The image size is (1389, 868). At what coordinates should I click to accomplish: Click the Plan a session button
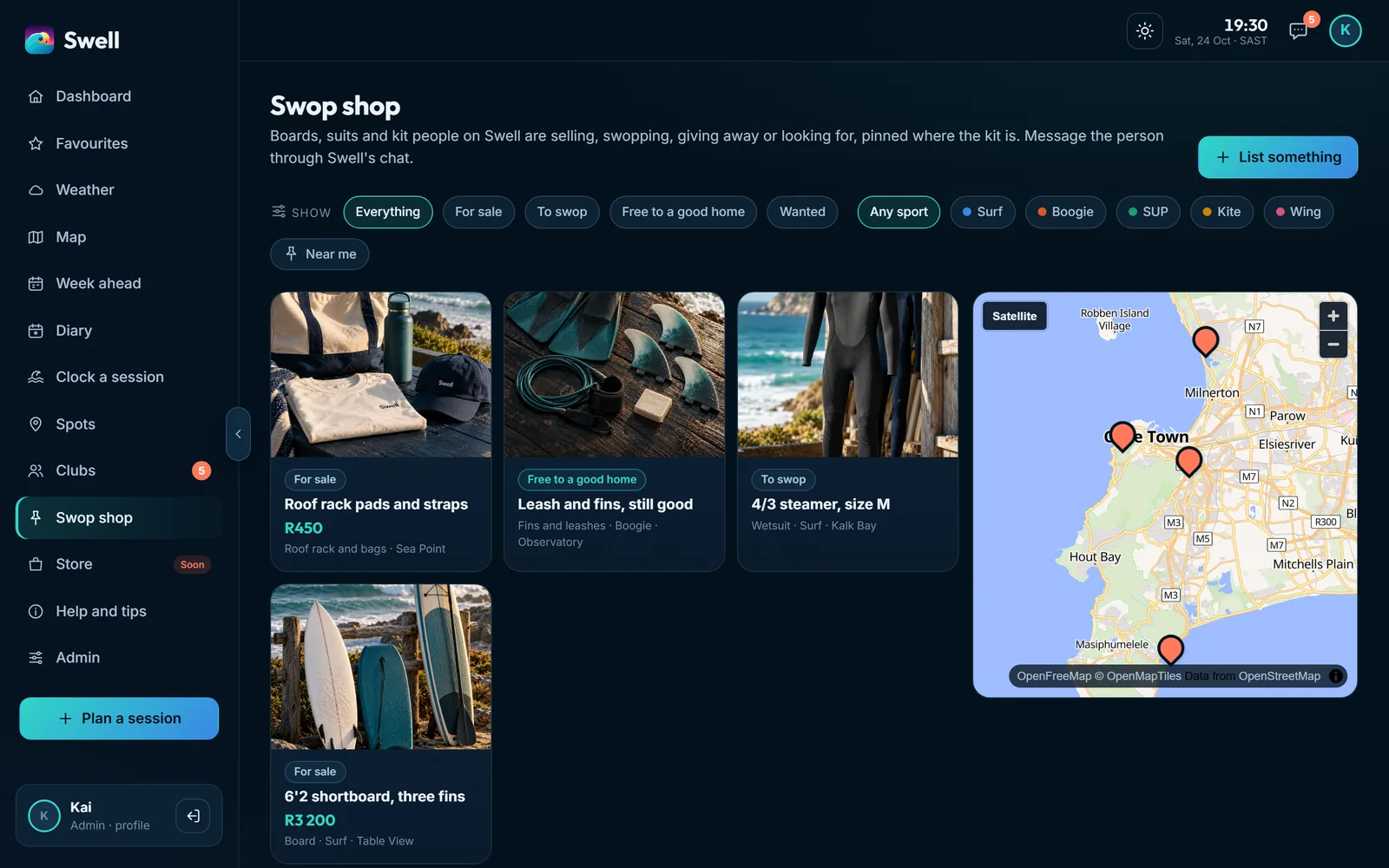click(119, 719)
